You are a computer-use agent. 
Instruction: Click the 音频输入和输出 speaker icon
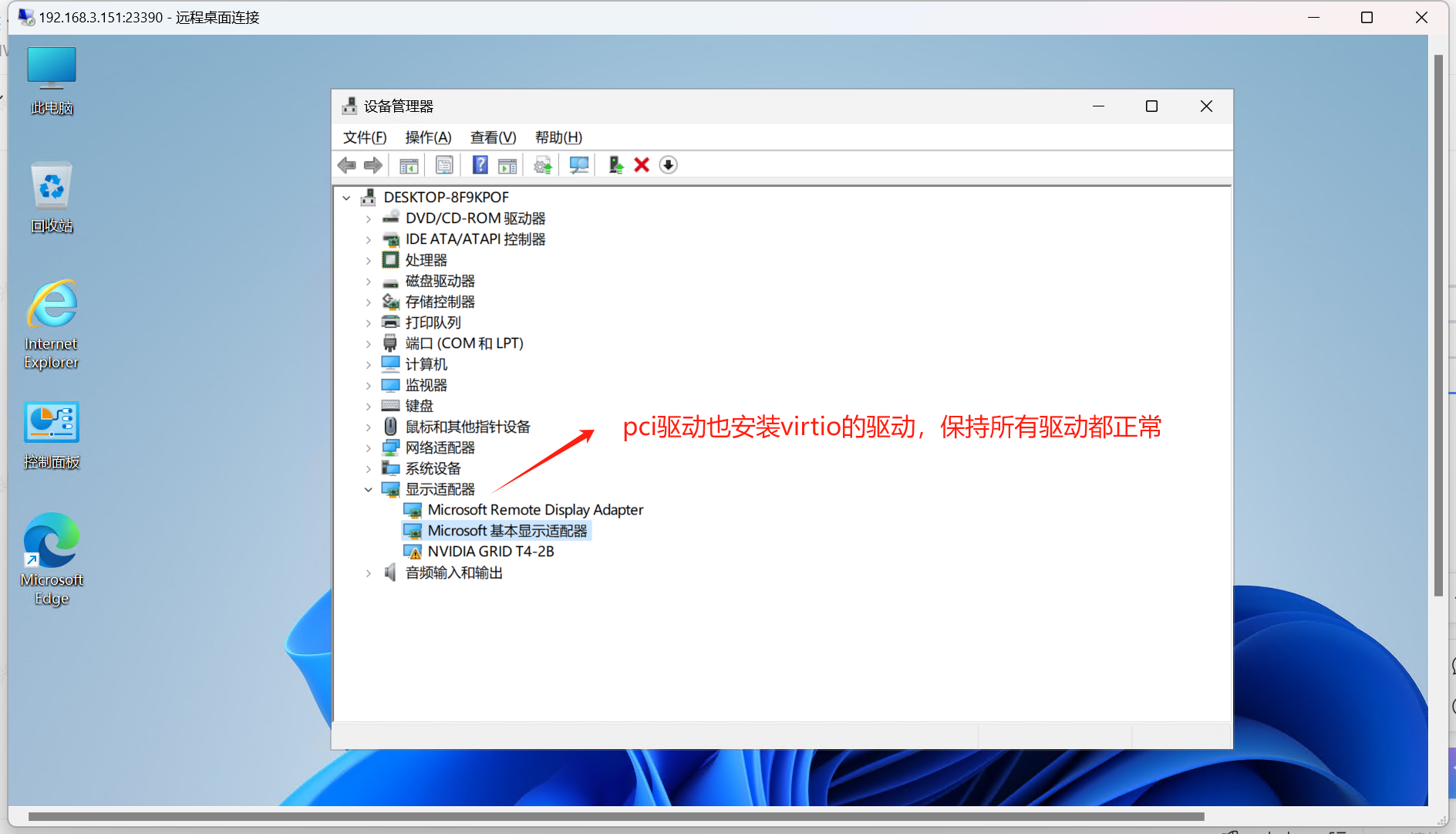(x=391, y=572)
